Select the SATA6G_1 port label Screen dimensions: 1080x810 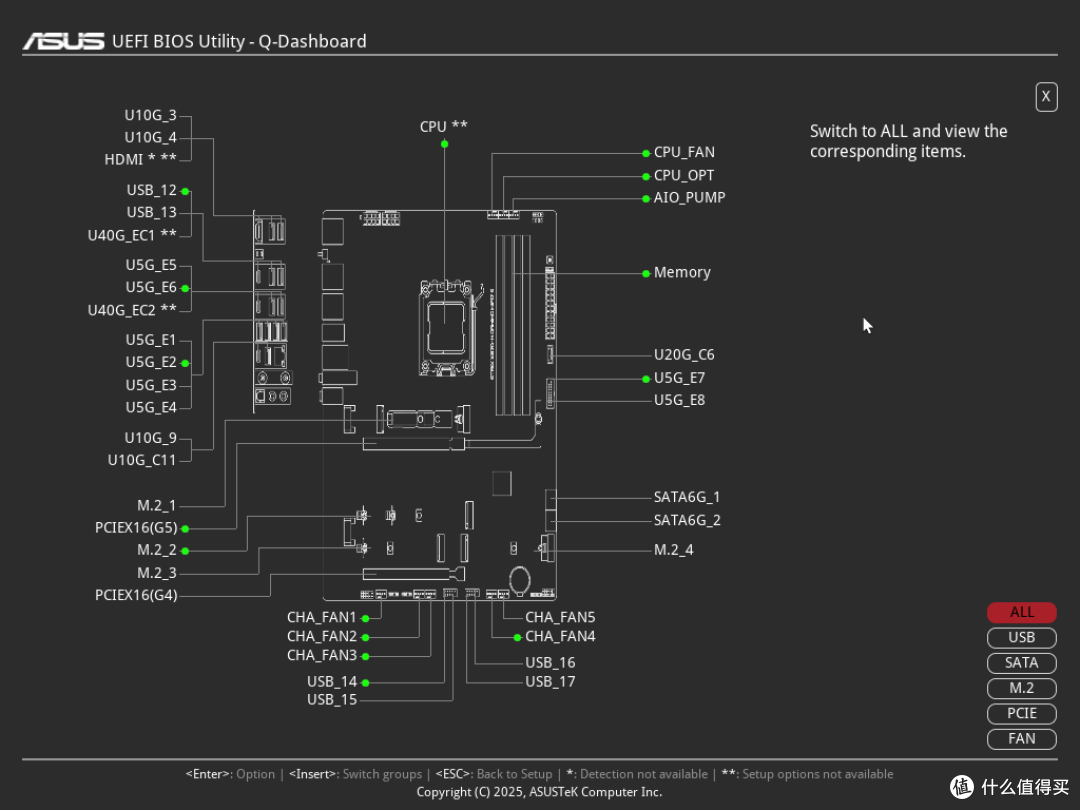pos(687,497)
